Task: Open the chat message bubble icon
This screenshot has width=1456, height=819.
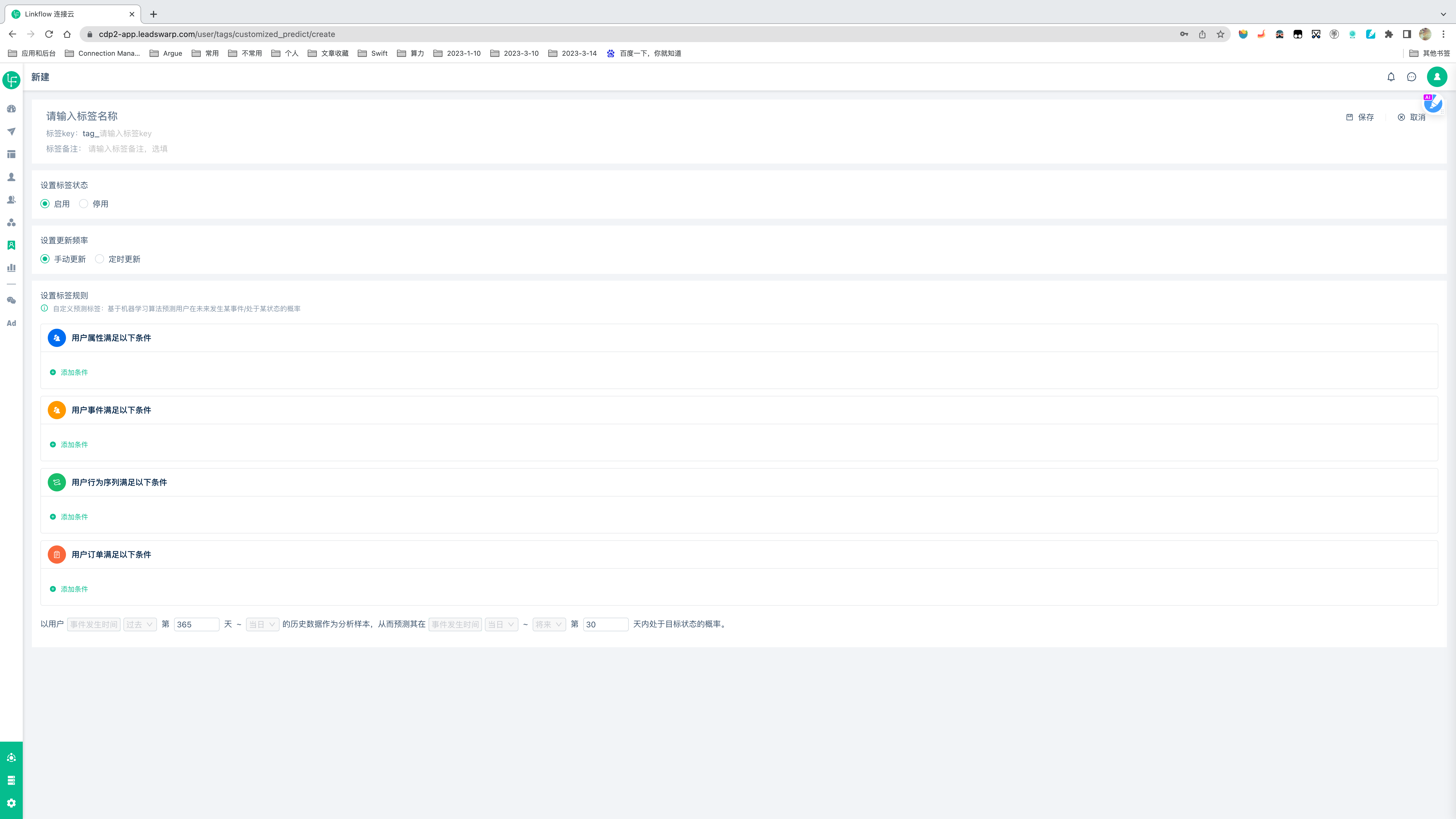Action: tap(1411, 77)
